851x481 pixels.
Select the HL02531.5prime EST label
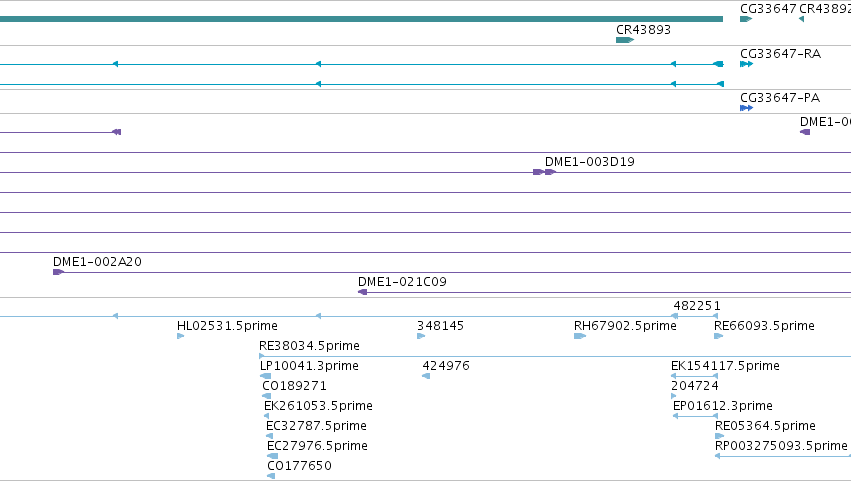(x=227, y=326)
